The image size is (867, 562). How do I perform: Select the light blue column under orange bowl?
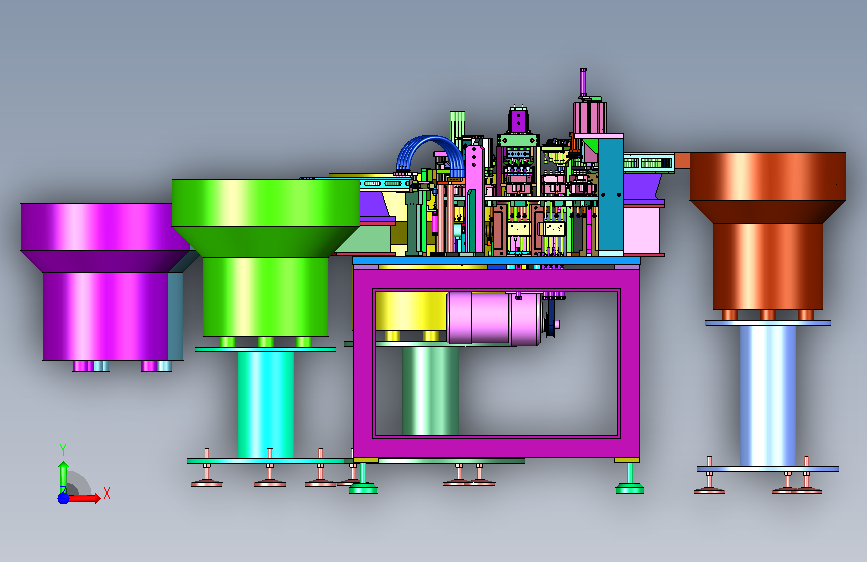[768, 396]
